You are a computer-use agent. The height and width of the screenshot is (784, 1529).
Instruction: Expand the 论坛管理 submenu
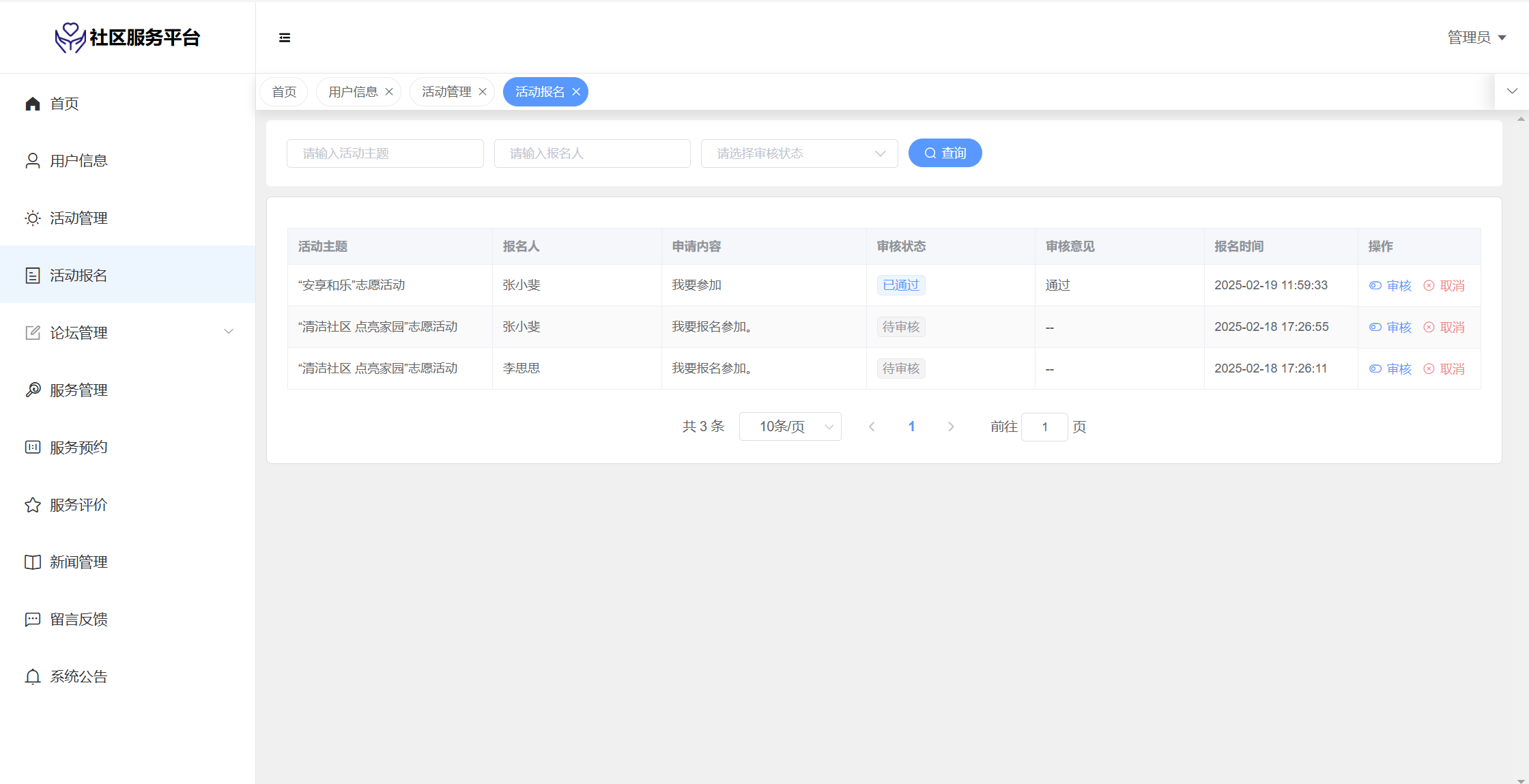[x=229, y=332]
